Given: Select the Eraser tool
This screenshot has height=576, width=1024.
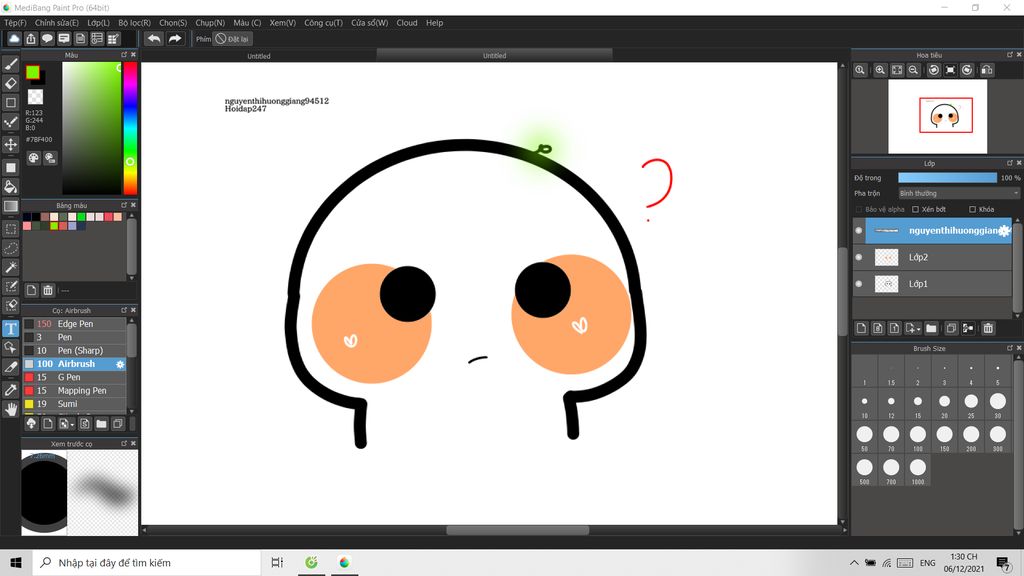Looking at the screenshot, I should coord(10,83).
